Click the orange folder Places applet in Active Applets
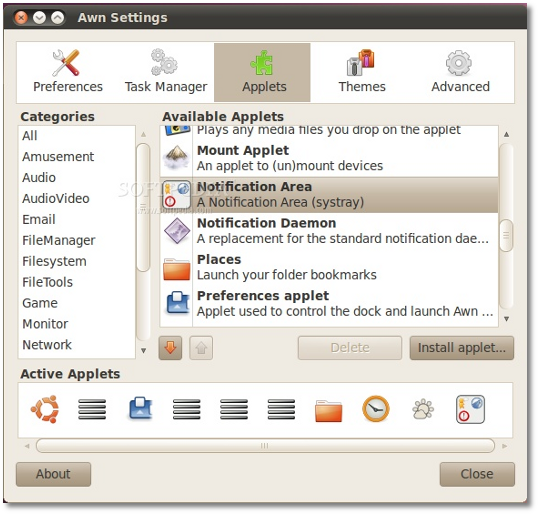Image resolution: width=538 pixels, height=514 pixels. (328, 410)
